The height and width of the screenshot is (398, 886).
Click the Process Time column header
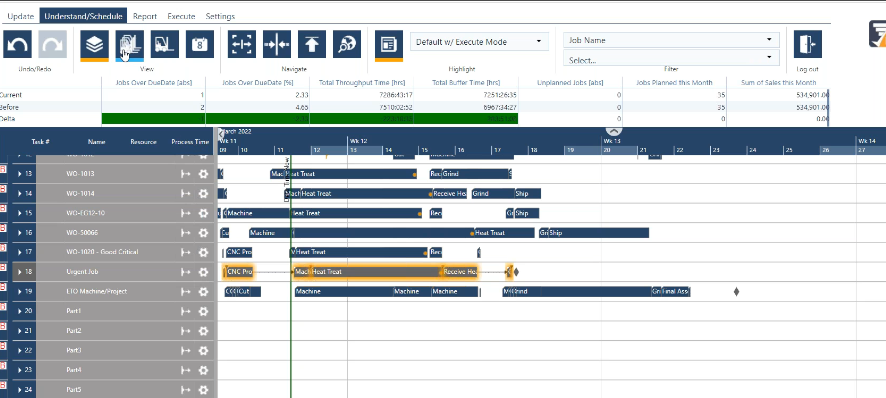click(x=190, y=142)
